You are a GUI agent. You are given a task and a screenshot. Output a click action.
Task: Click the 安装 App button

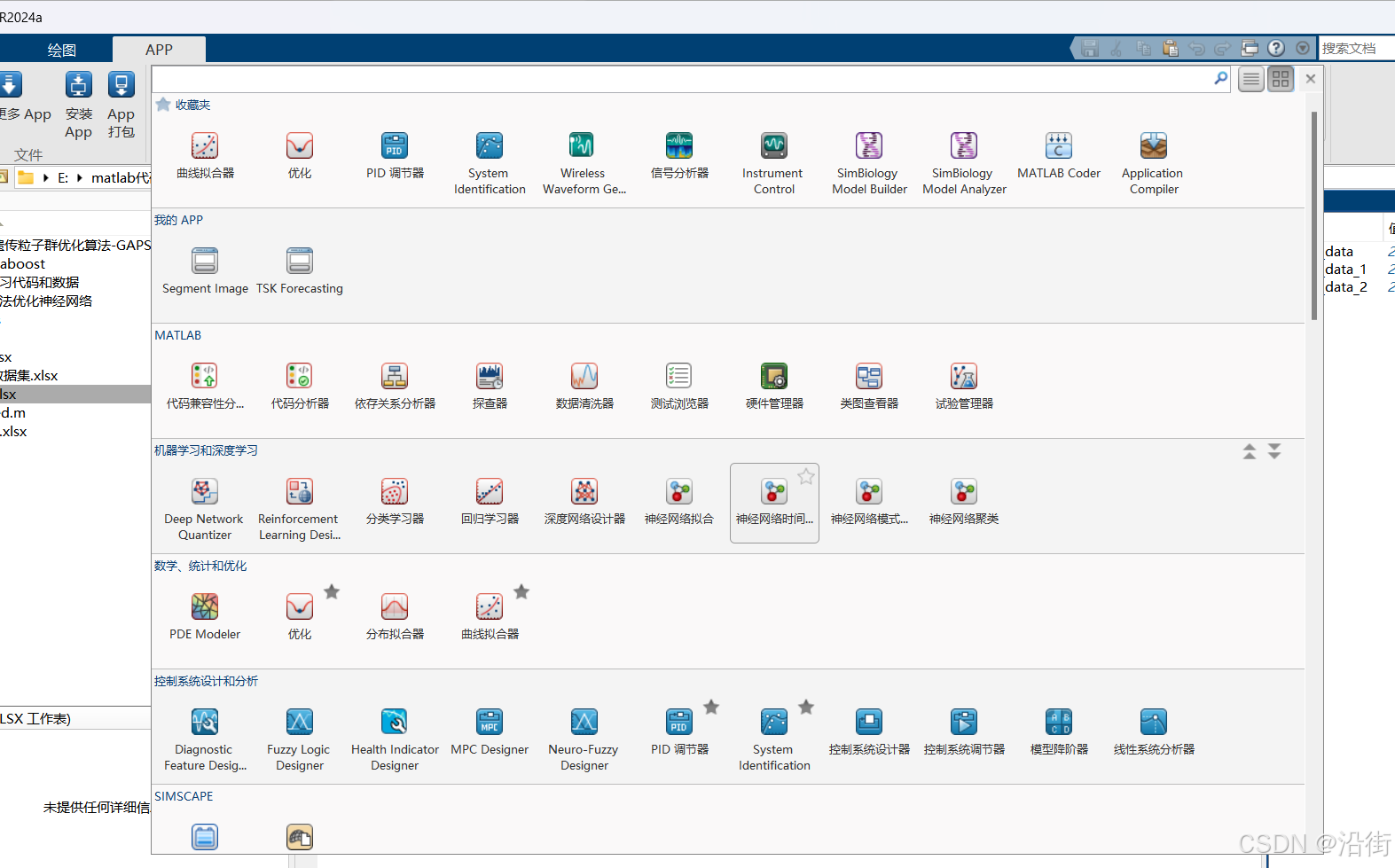(x=78, y=106)
